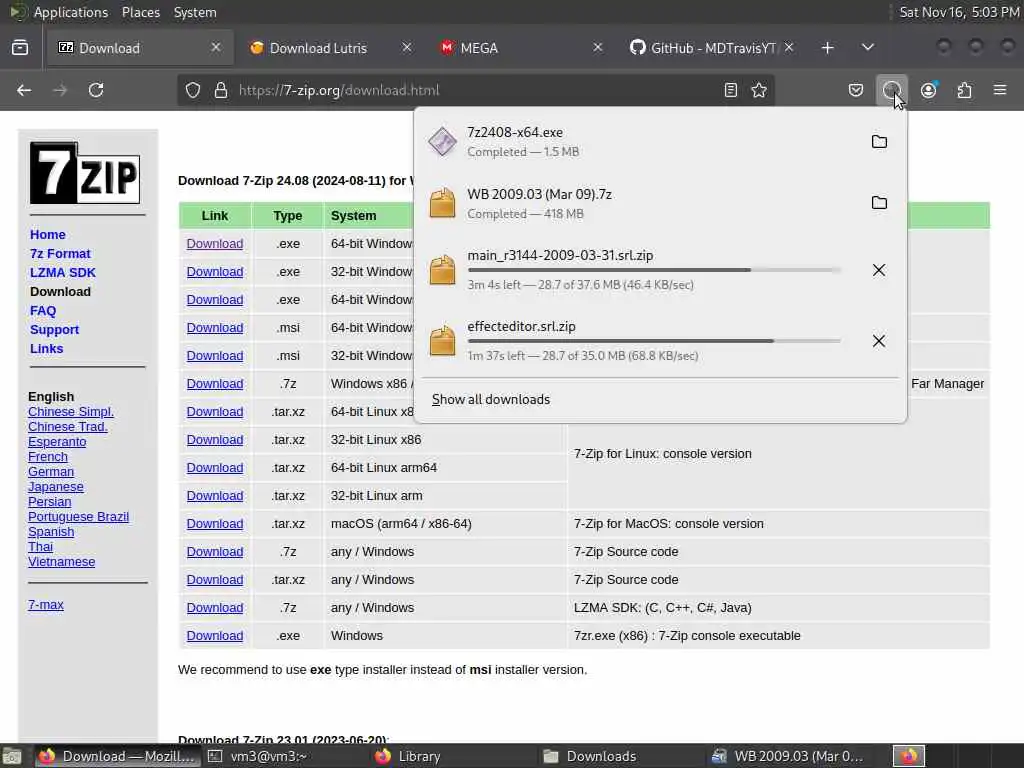Screen dimensions: 1024x768
Task: Switch to Library window in taskbar
Action: point(419,756)
